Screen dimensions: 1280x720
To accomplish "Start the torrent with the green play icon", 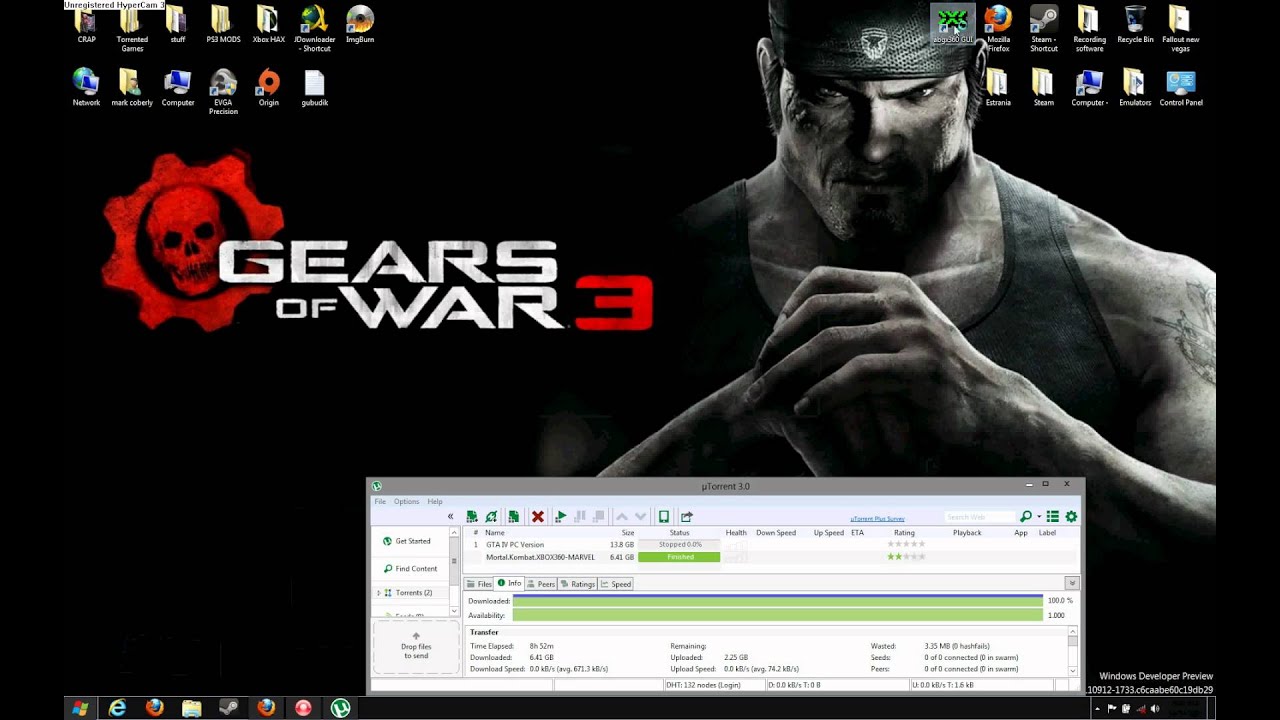I will (561, 517).
